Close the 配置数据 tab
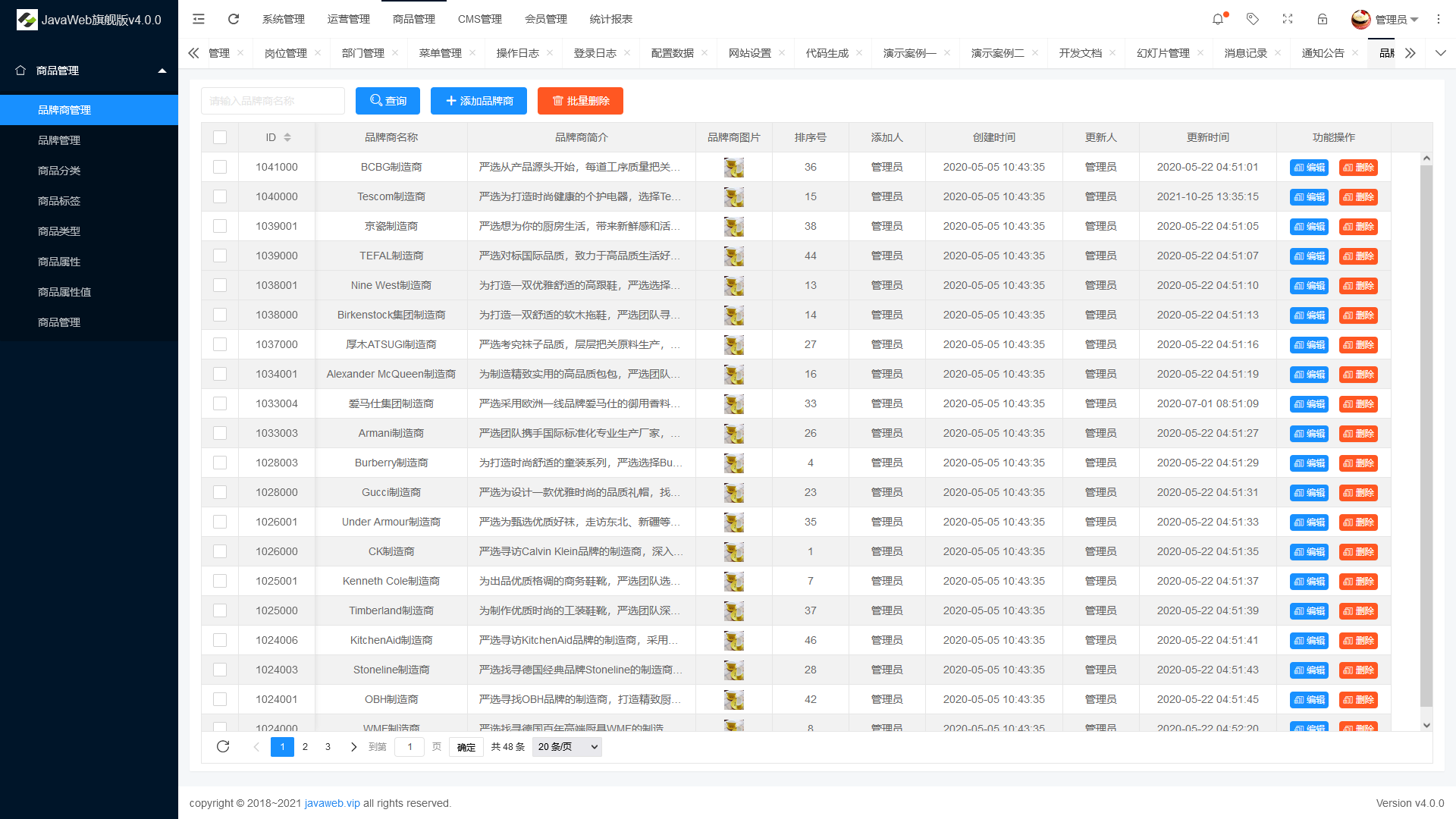Viewport: 1456px width, 819px height. point(704,53)
